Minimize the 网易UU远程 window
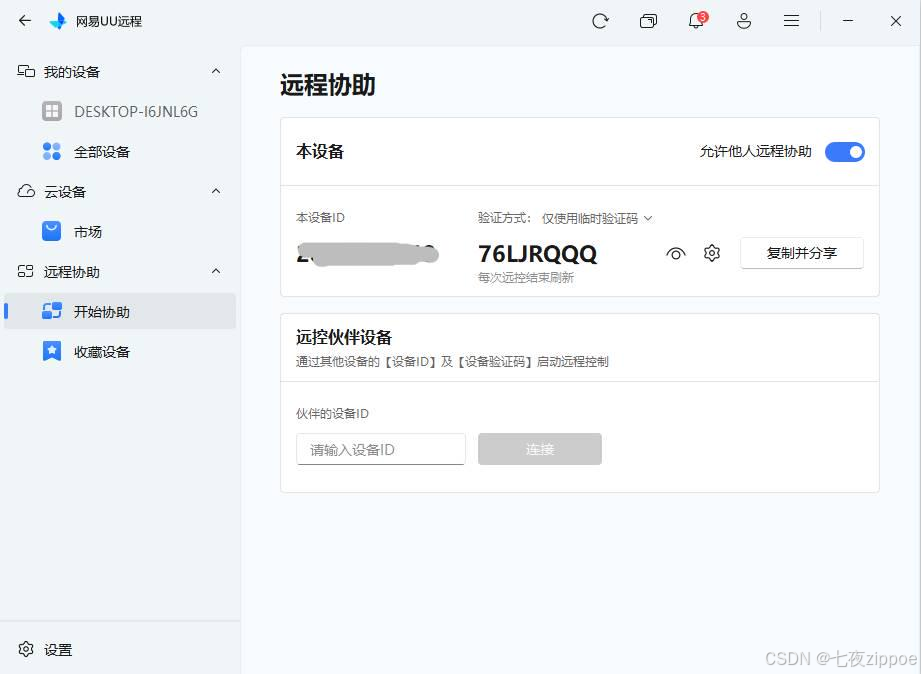 [x=848, y=21]
